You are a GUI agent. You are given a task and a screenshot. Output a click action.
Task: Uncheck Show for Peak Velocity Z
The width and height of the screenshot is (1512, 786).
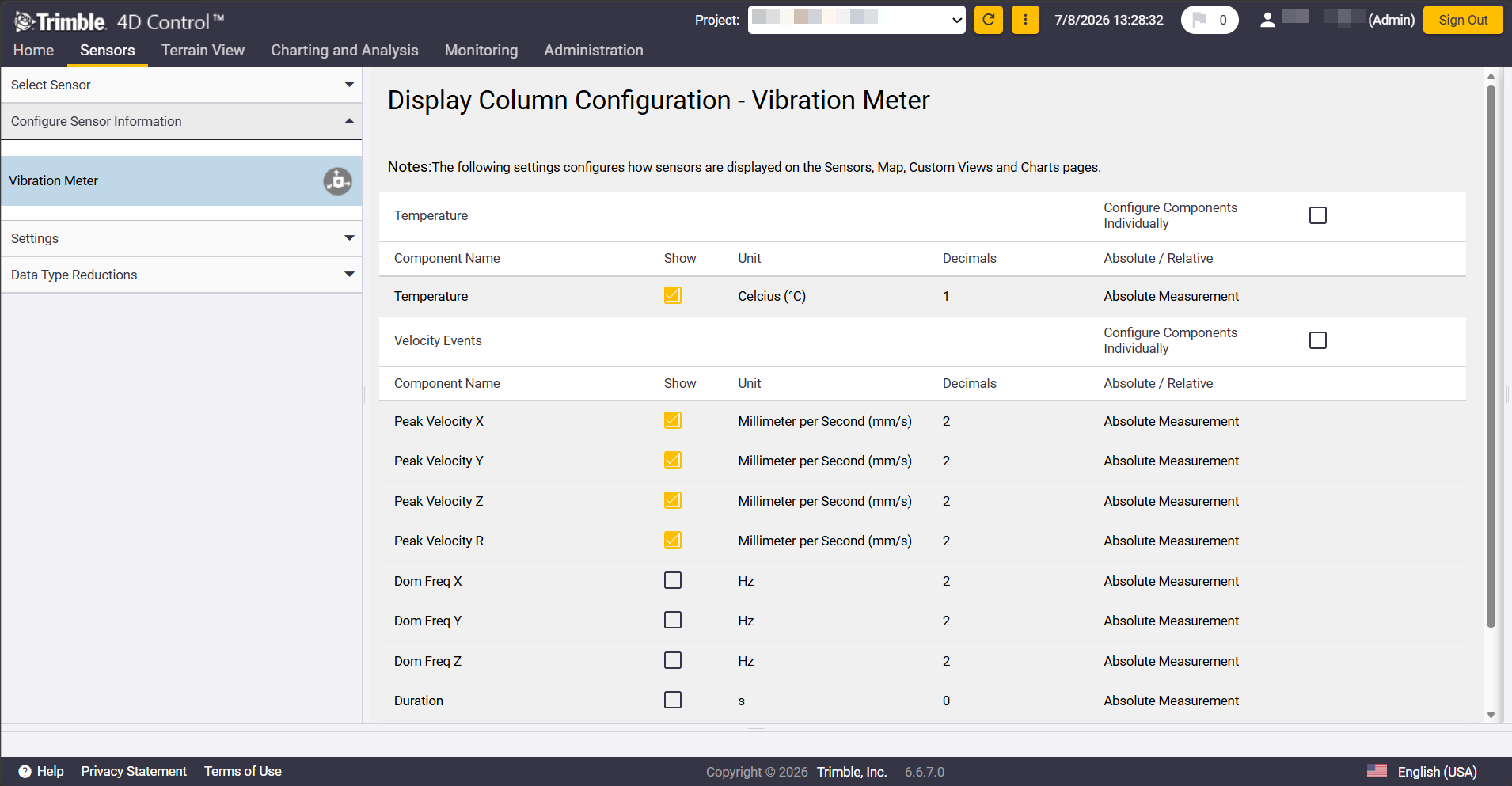point(673,500)
